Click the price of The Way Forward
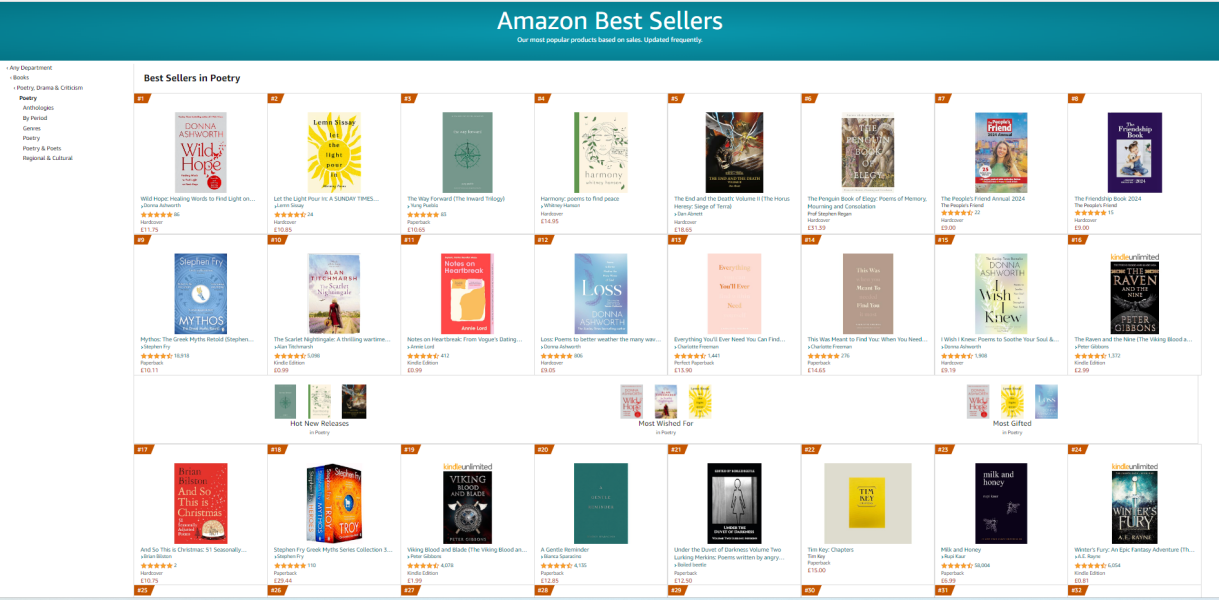Screen dimensions: 1219x600 click(x=416, y=229)
